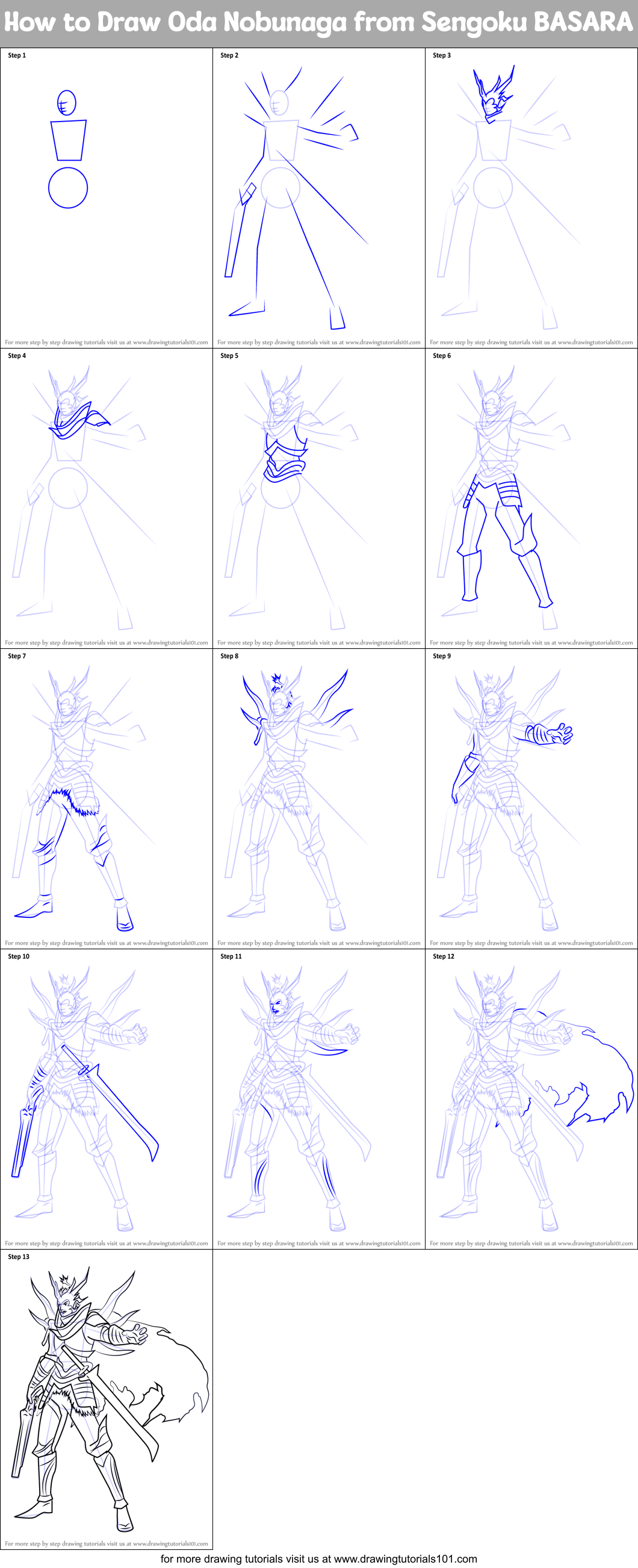Open the Step 6 legs drawing

pos(531,498)
